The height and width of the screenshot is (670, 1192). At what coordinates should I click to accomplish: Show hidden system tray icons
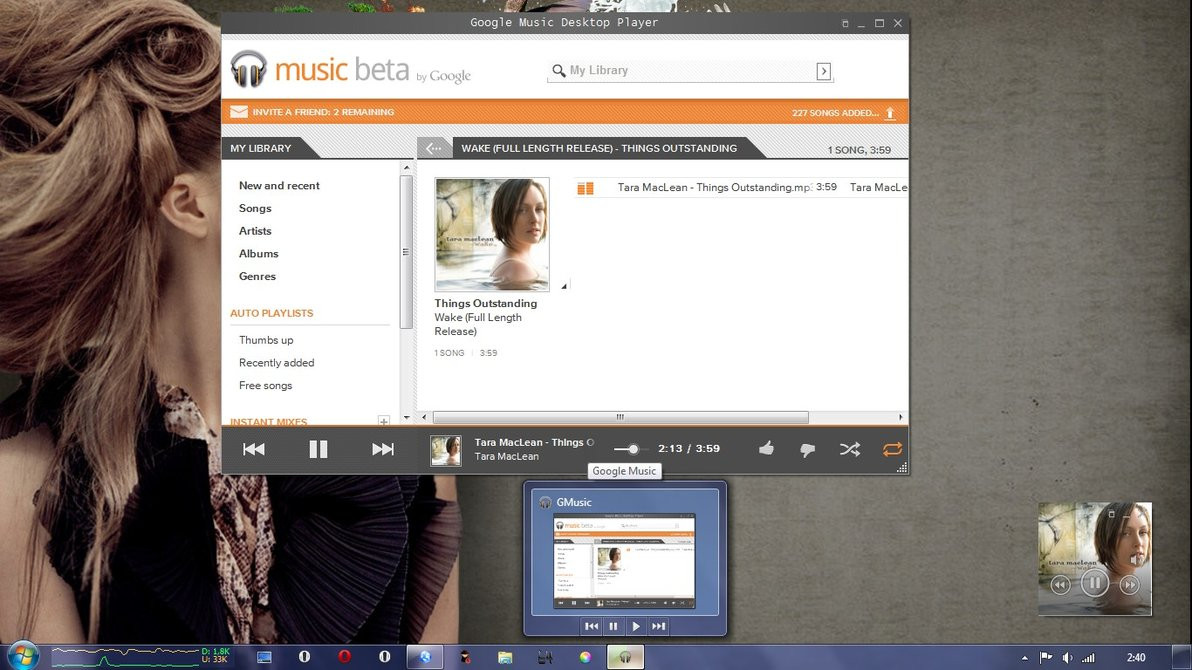[1024, 658]
